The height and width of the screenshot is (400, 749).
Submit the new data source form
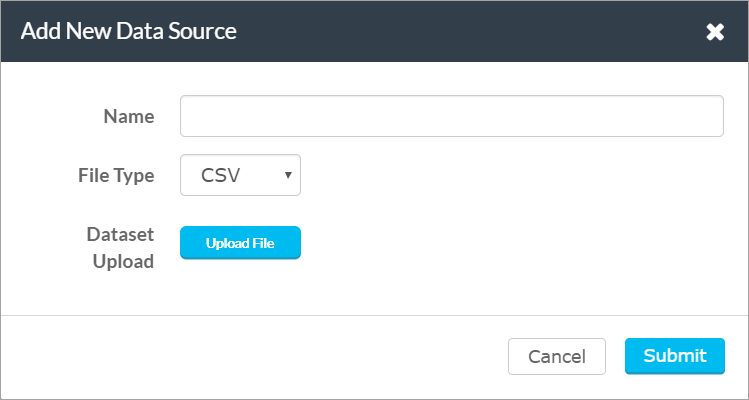pyautogui.click(x=674, y=356)
